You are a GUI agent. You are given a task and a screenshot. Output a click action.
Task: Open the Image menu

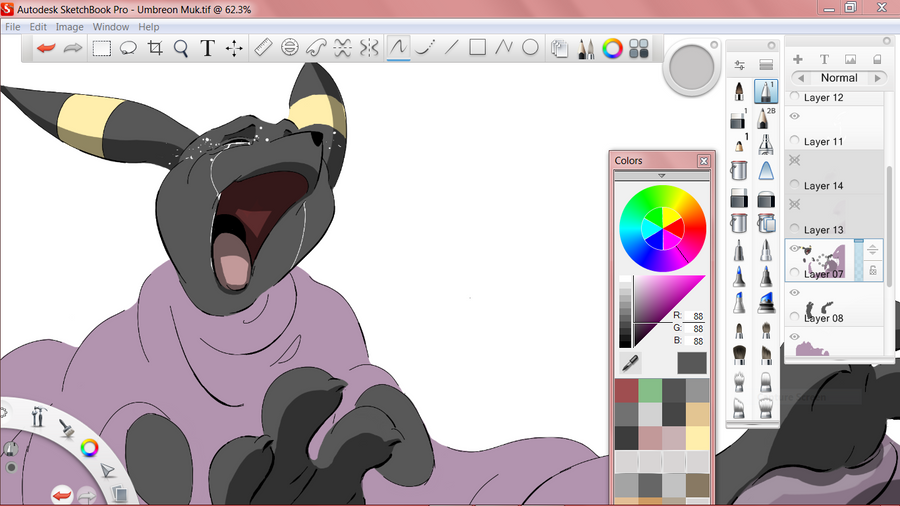[x=69, y=27]
